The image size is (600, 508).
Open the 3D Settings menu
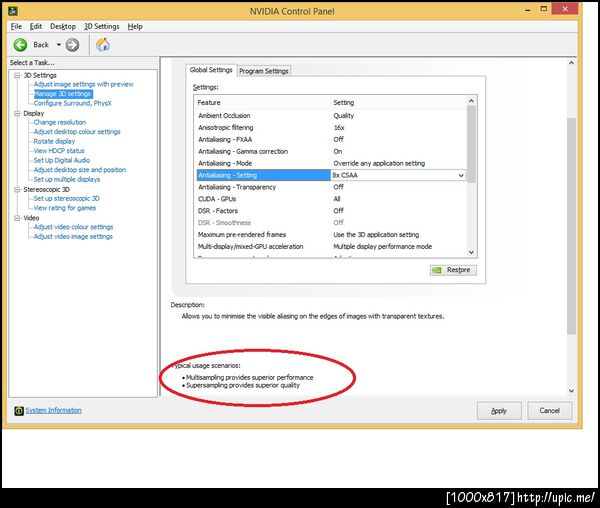(x=101, y=26)
